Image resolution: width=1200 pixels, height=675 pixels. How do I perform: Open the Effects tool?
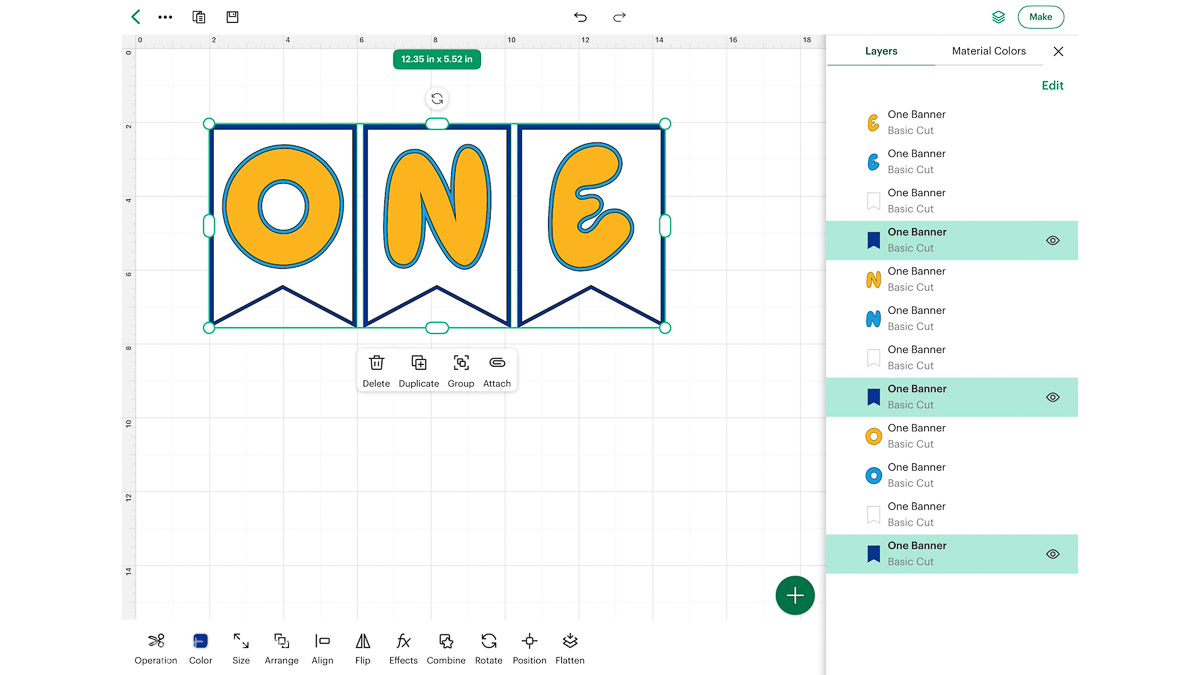[403, 647]
